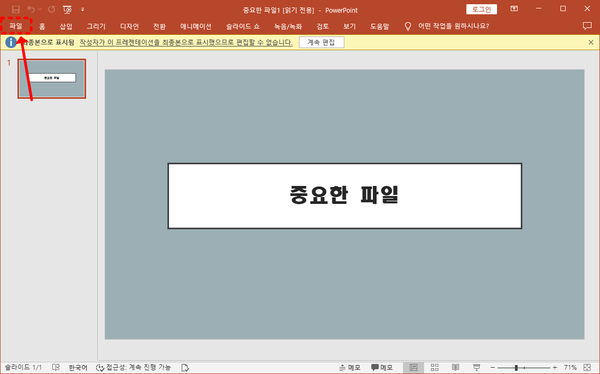Open the 녹음/녹화 tab
This screenshot has height=374, width=600.
coord(288,26)
